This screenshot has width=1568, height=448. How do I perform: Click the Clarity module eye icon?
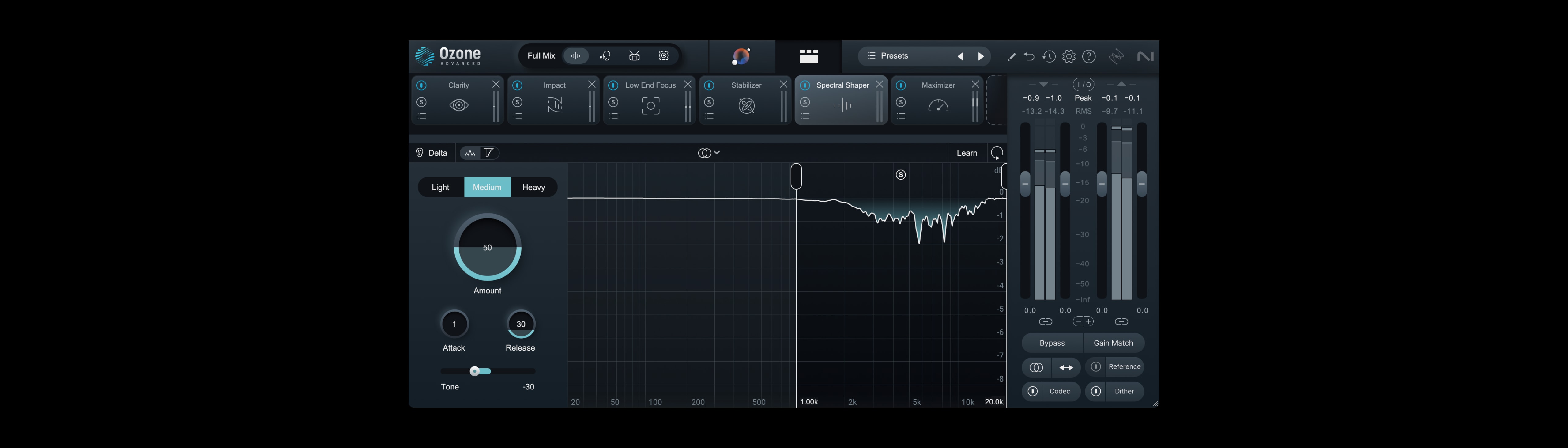pyautogui.click(x=459, y=105)
